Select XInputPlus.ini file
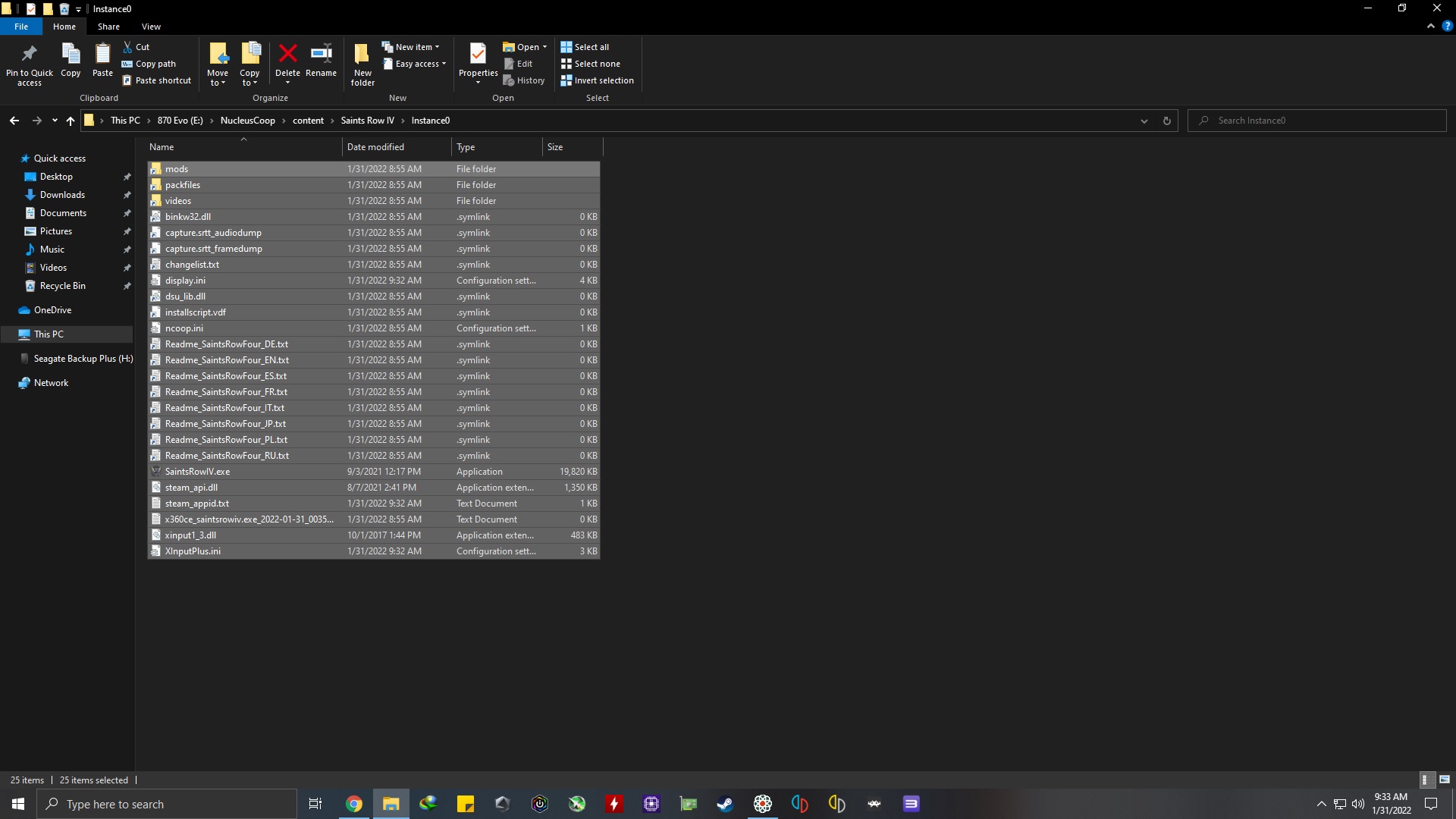This screenshot has height=819, width=1456. (374, 551)
